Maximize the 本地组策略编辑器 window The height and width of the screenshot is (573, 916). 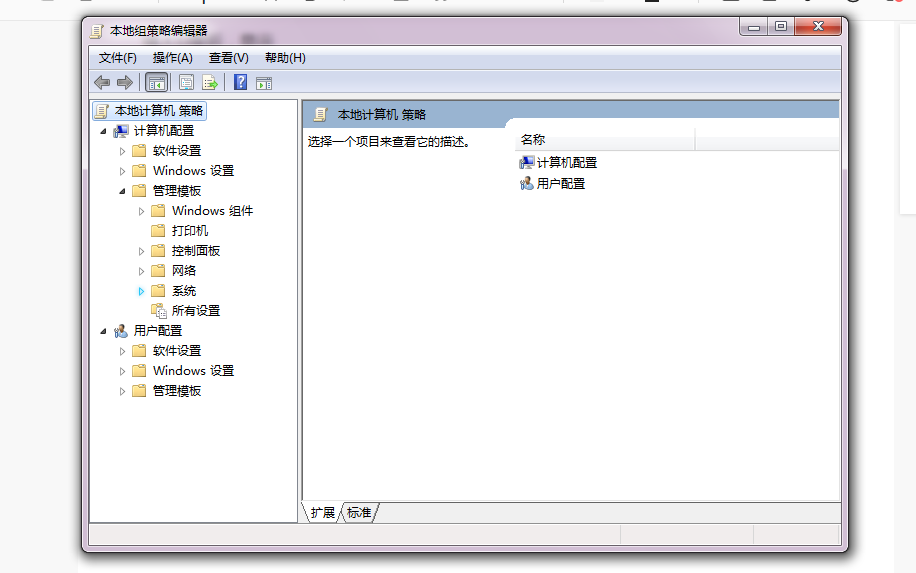781,27
